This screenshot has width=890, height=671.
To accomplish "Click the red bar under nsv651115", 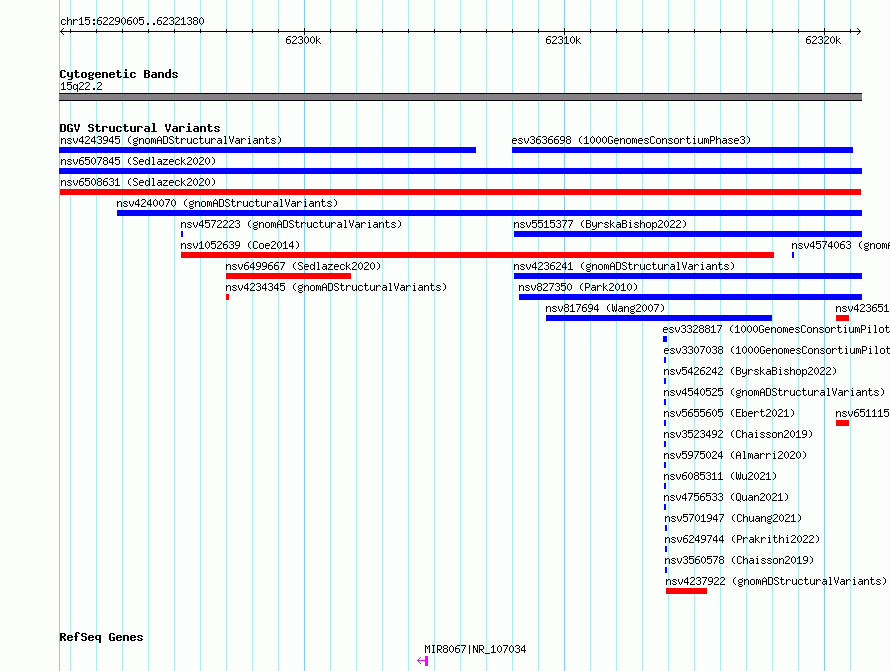I will click(x=842, y=423).
